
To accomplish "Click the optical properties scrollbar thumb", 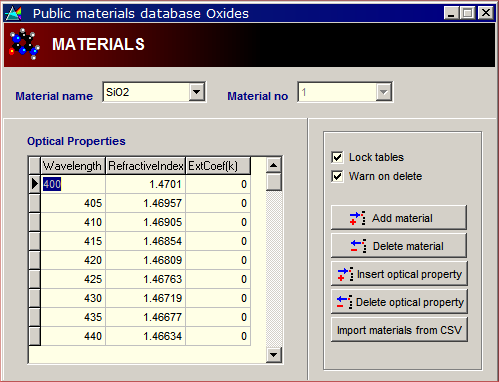I will pos(274,182).
